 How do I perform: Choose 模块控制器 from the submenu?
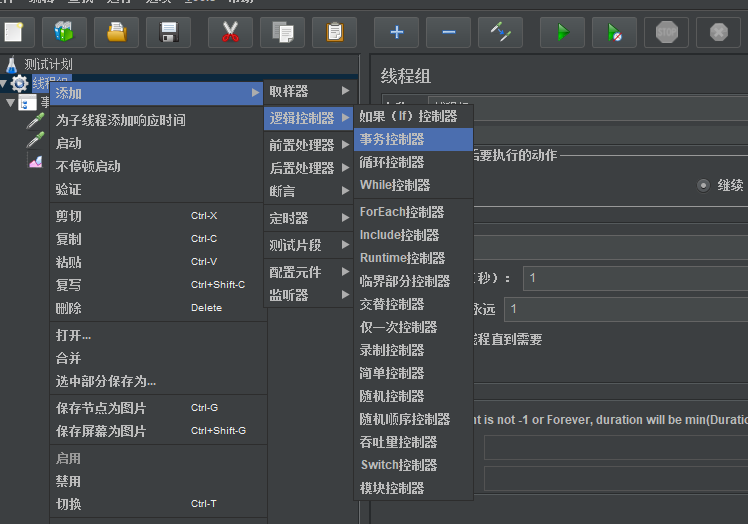click(414, 488)
